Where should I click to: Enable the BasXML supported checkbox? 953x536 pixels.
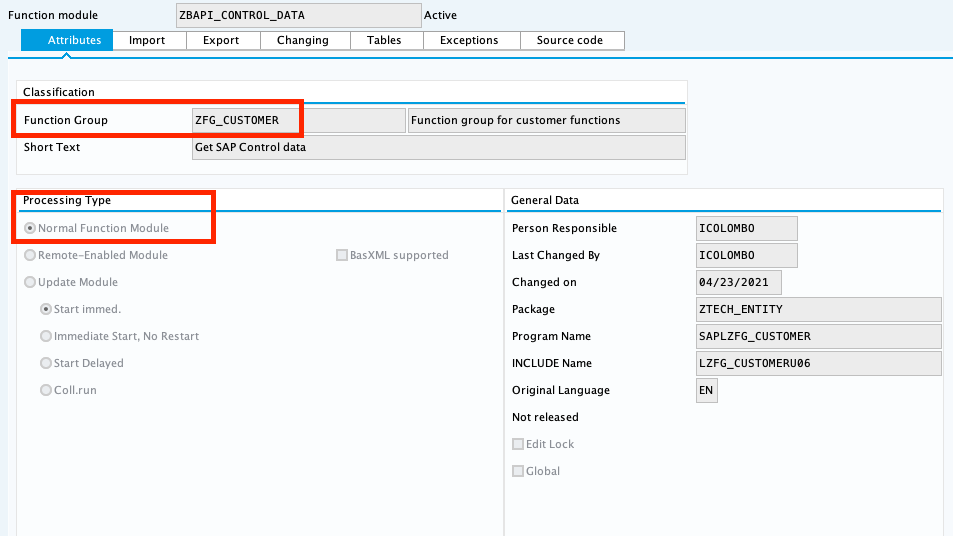[x=342, y=255]
